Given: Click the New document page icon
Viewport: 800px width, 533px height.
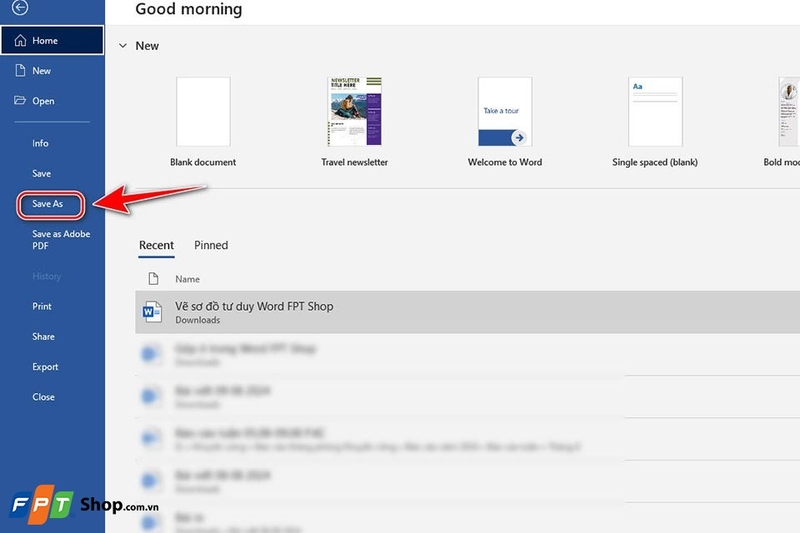Looking at the screenshot, I should (x=20, y=71).
